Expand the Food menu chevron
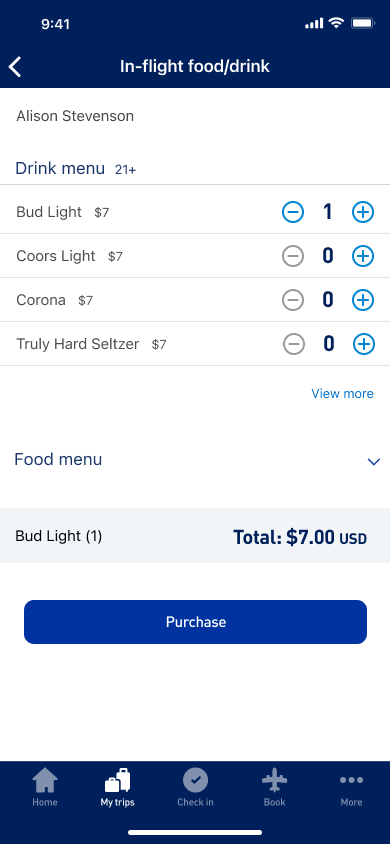The width and height of the screenshot is (390, 844). click(x=373, y=461)
